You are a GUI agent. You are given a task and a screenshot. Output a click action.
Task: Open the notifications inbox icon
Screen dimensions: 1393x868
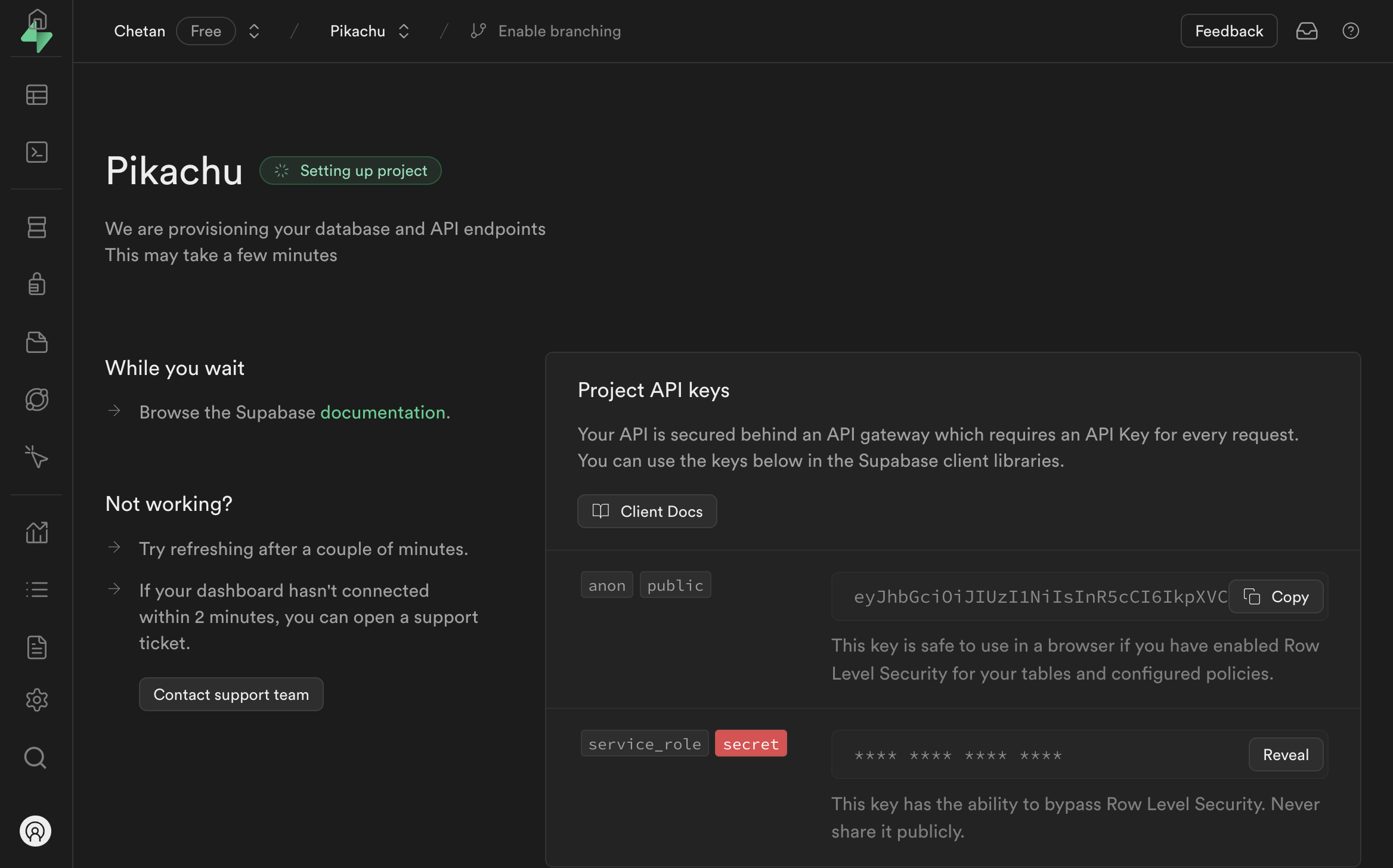1306,31
